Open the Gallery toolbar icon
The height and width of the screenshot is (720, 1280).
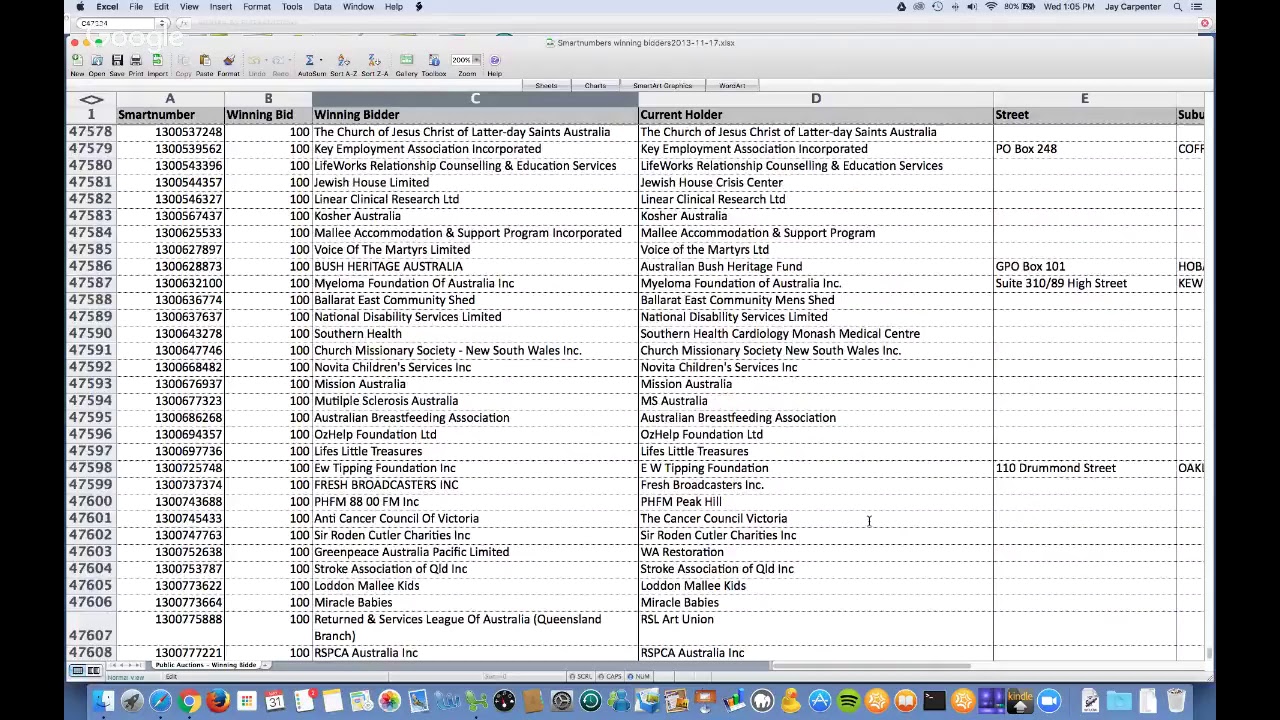[x=406, y=61]
